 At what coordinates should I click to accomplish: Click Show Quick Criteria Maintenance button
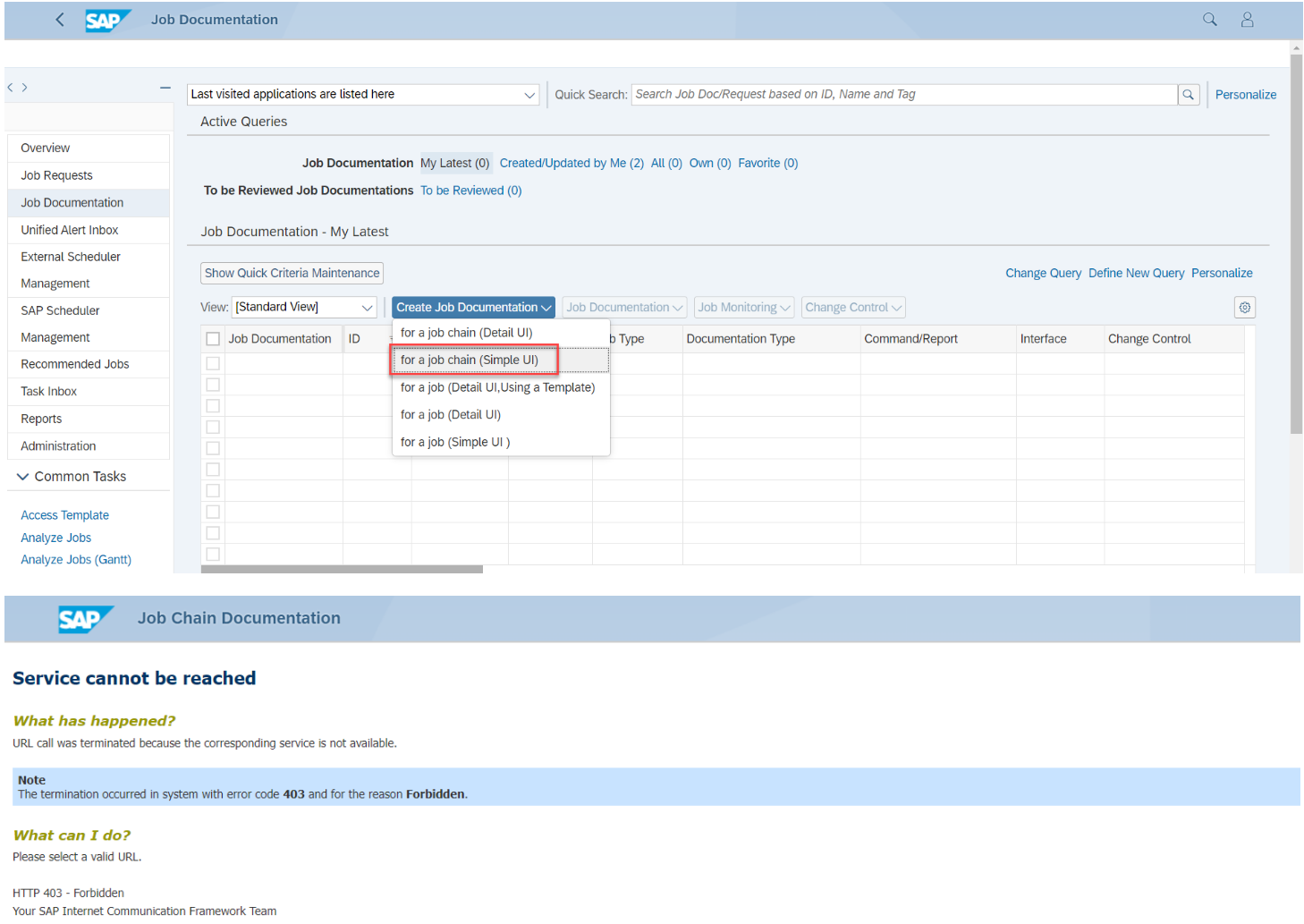[x=292, y=274]
